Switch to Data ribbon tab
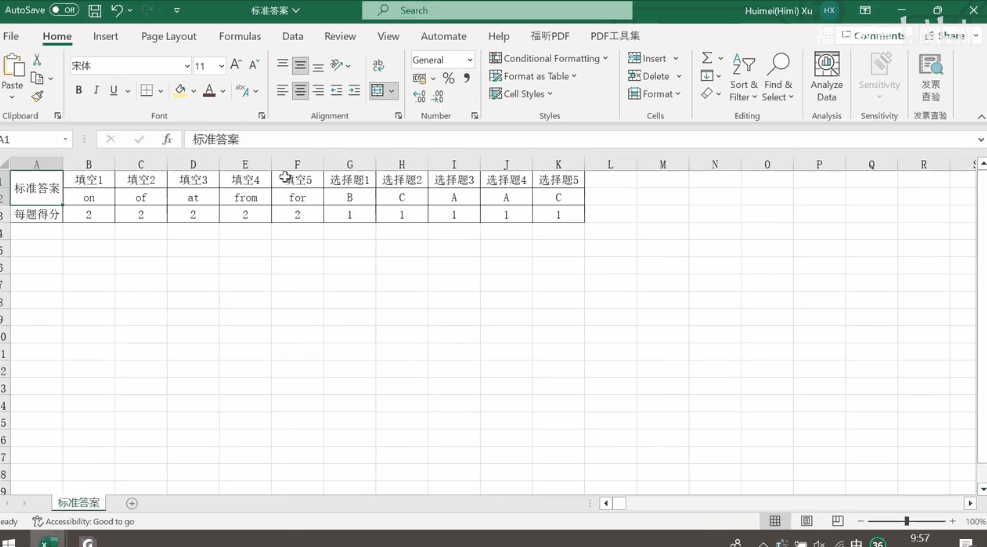 pos(292,36)
